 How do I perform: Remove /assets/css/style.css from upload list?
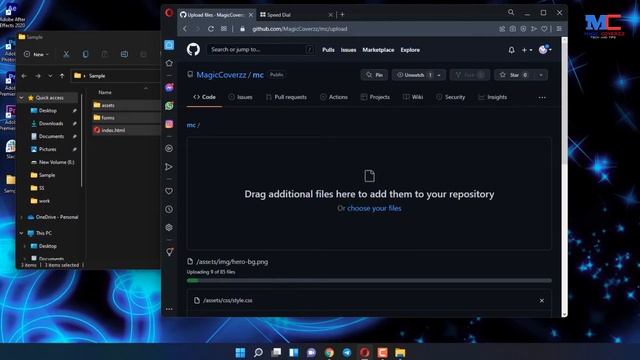542,300
